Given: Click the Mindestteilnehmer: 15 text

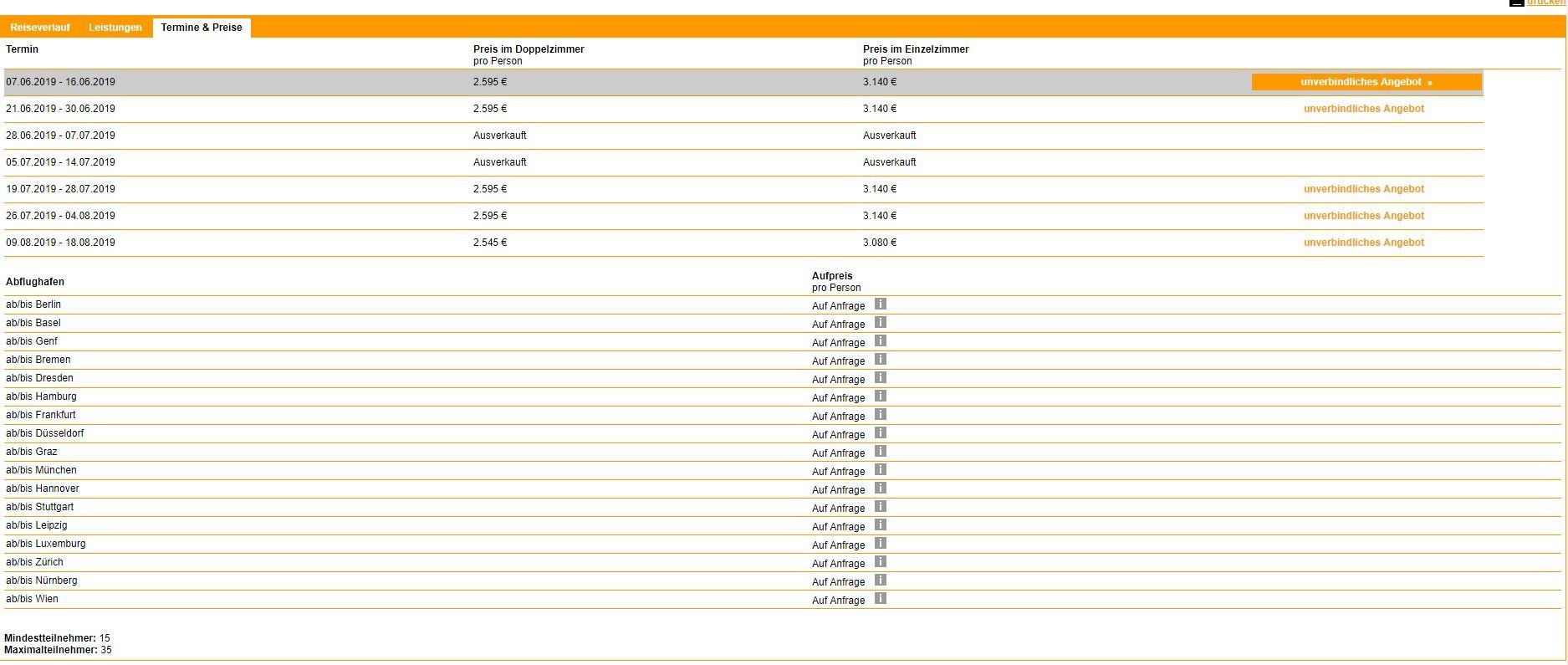Looking at the screenshot, I should [x=57, y=638].
